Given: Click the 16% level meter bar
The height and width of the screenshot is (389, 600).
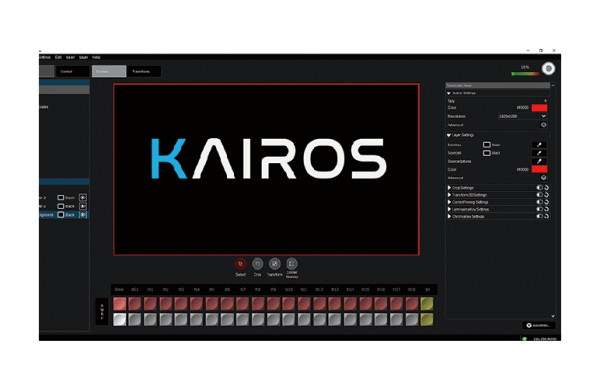Looking at the screenshot, I should pyautogui.click(x=525, y=73).
